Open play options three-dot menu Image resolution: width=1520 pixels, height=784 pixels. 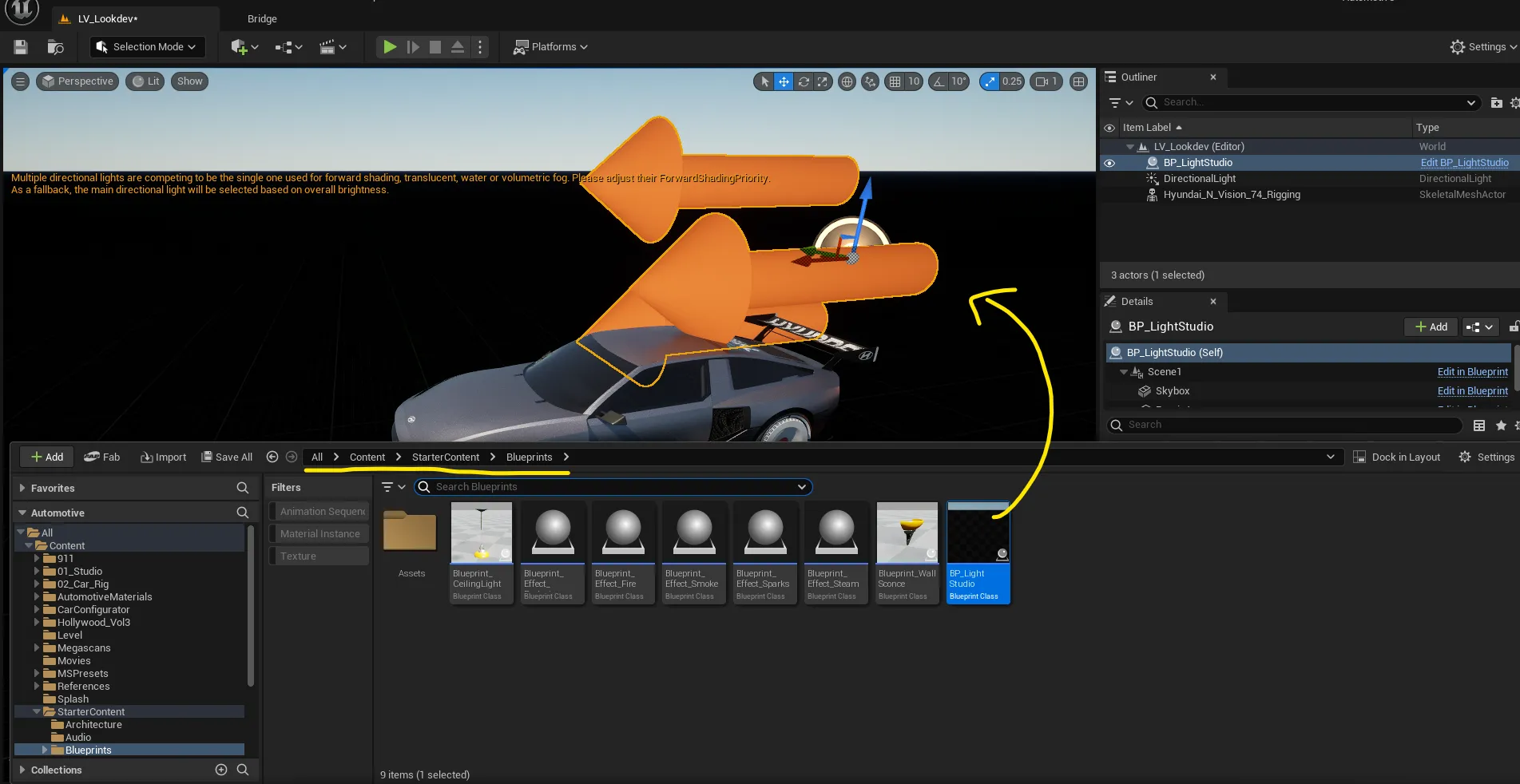[480, 47]
